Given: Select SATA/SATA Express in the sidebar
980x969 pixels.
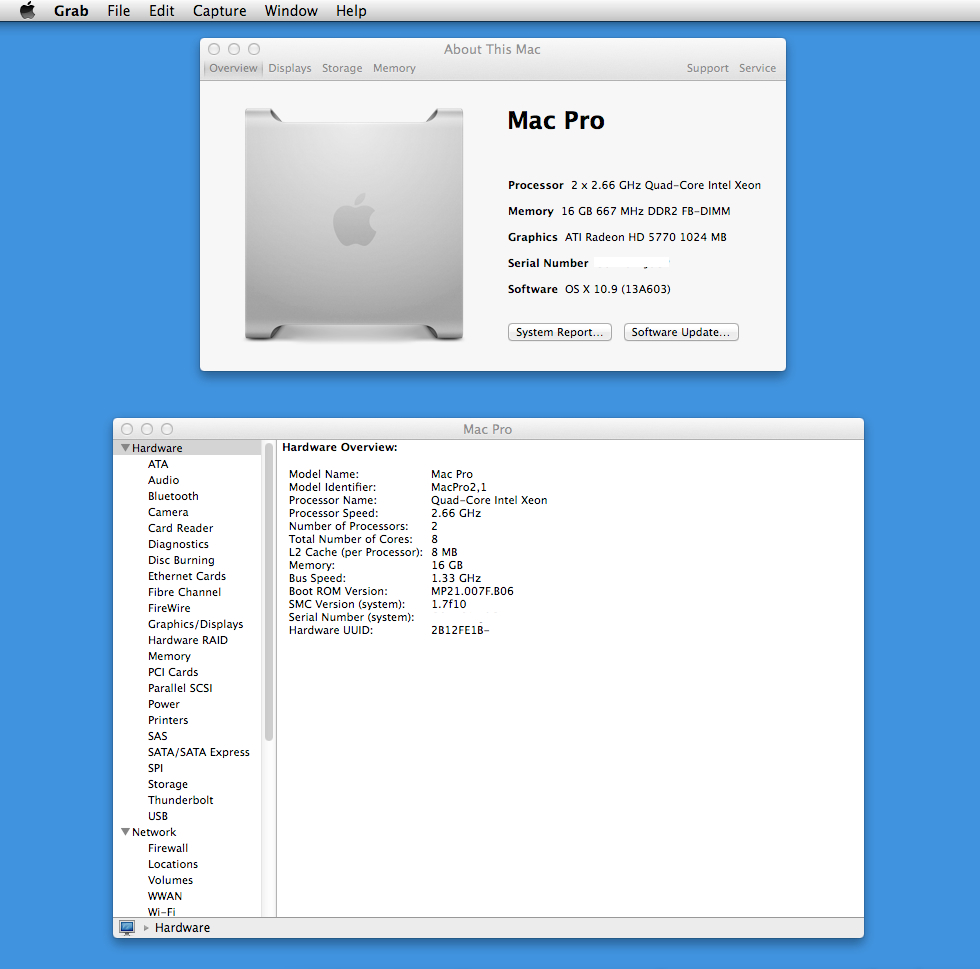Looking at the screenshot, I should 199,752.
